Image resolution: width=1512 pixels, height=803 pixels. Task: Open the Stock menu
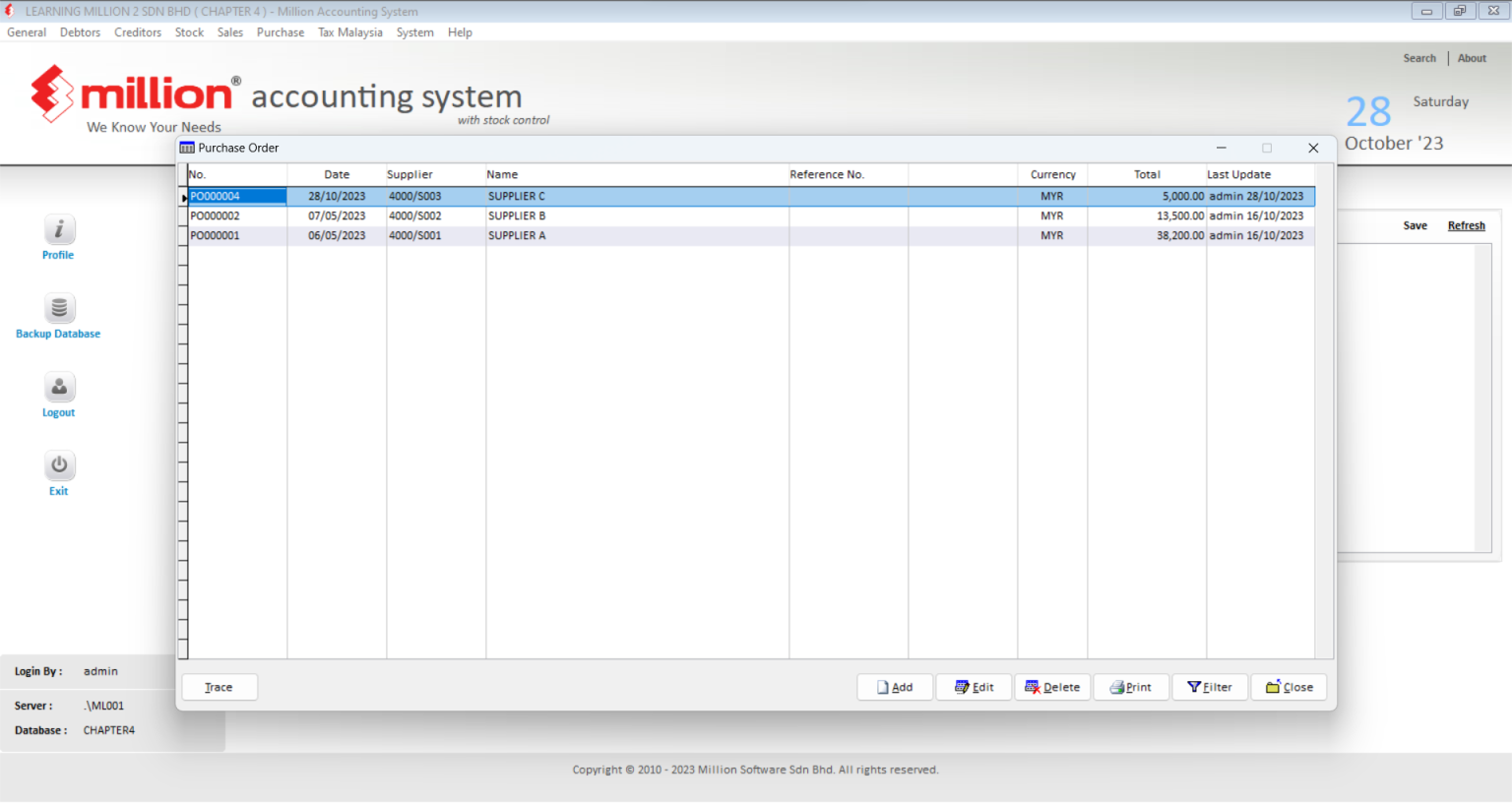point(189,32)
